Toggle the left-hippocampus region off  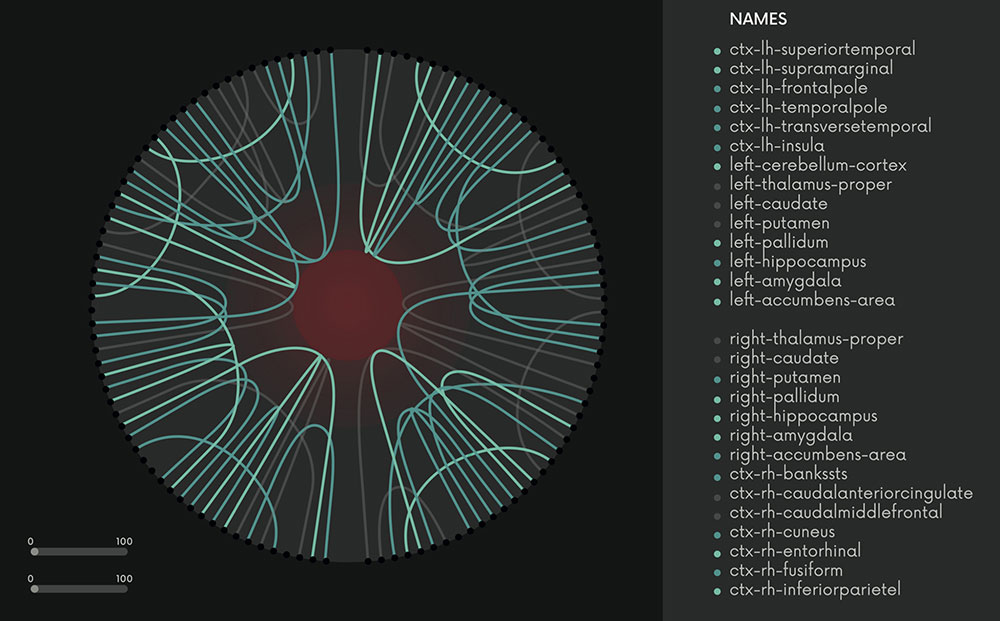tap(797, 262)
